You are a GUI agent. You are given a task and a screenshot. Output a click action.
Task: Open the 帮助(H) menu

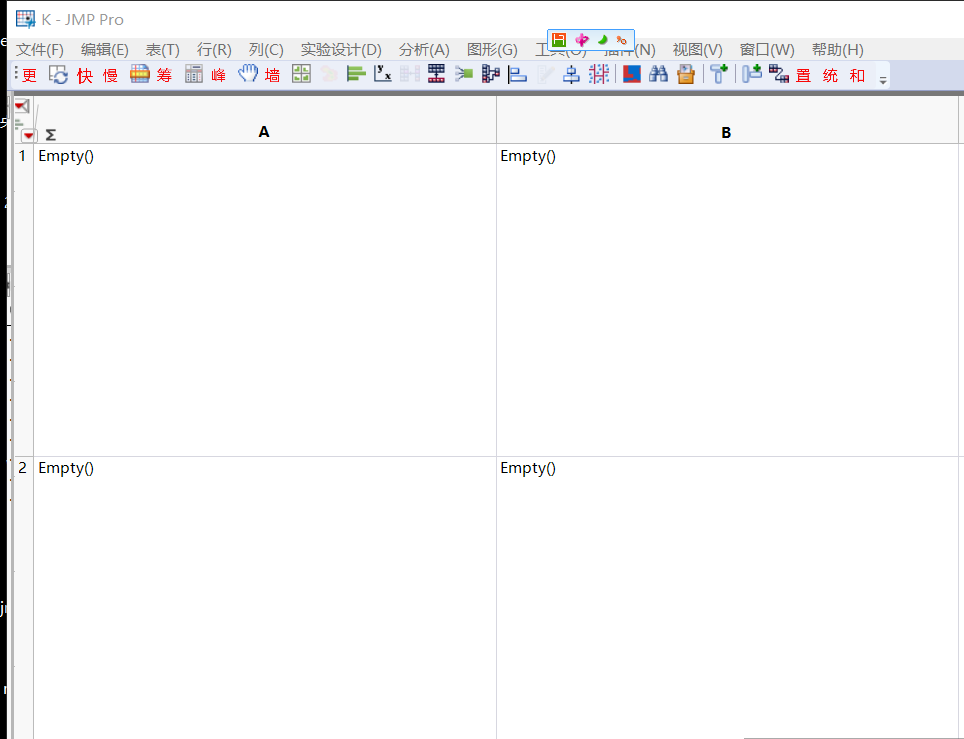837,50
